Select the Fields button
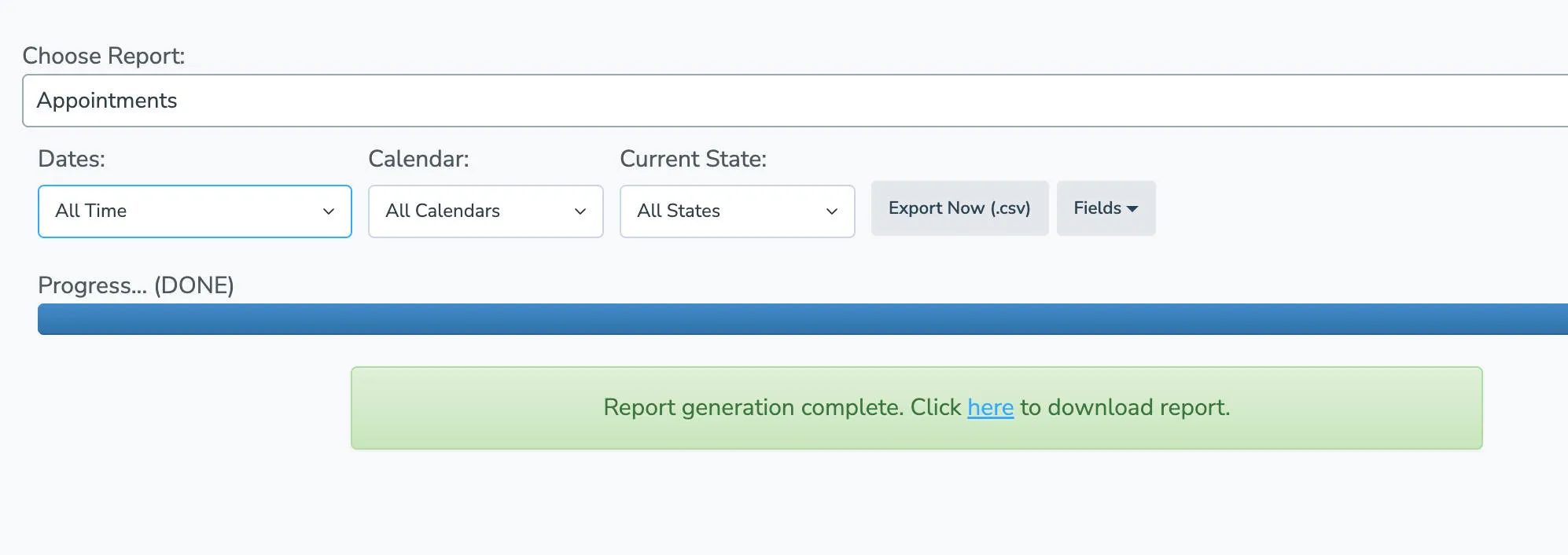 (x=1105, y=208)
